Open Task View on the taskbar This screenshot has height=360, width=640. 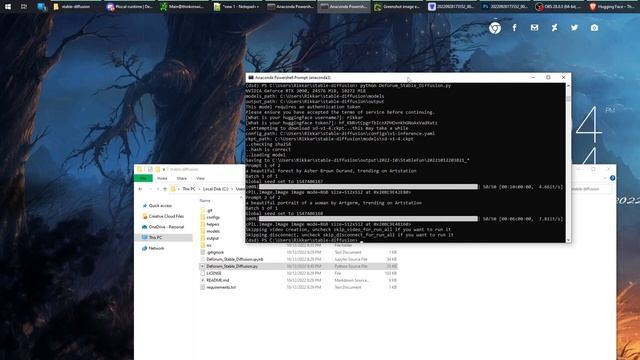click(x=24, y=7)
